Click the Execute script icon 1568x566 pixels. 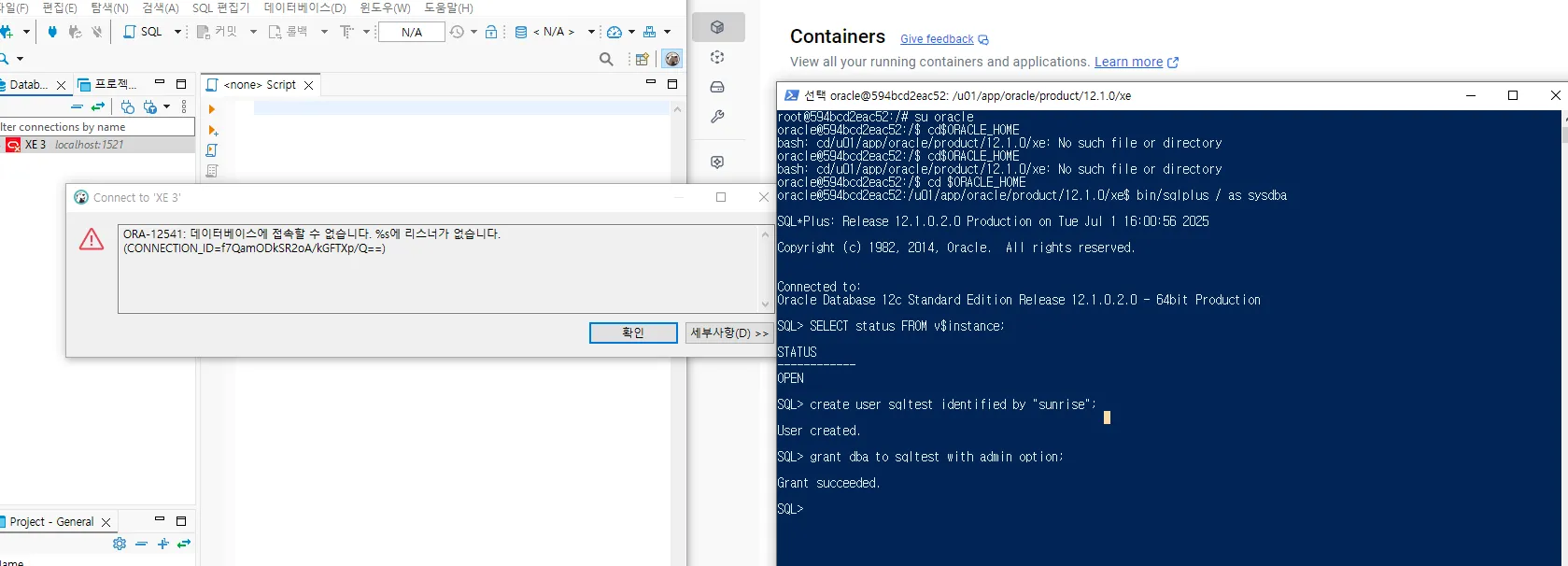click(x=212, y=150)
